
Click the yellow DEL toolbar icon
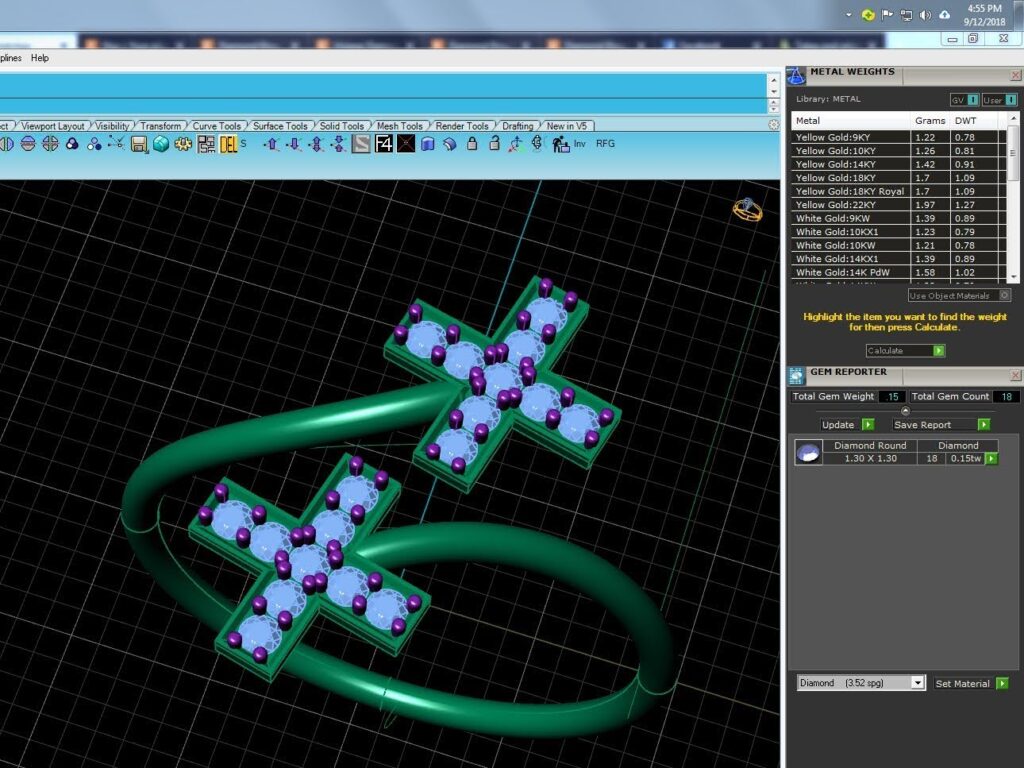(228, 144)
